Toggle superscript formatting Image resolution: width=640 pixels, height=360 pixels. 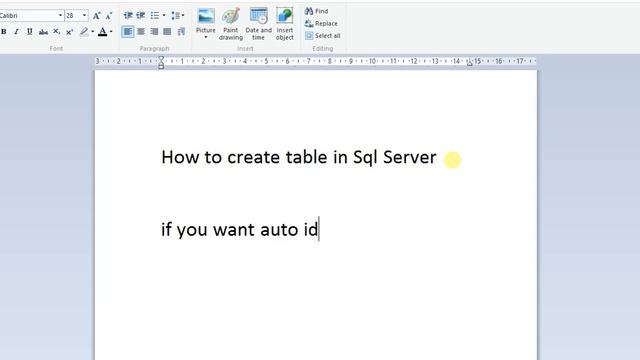pos(69,32)
